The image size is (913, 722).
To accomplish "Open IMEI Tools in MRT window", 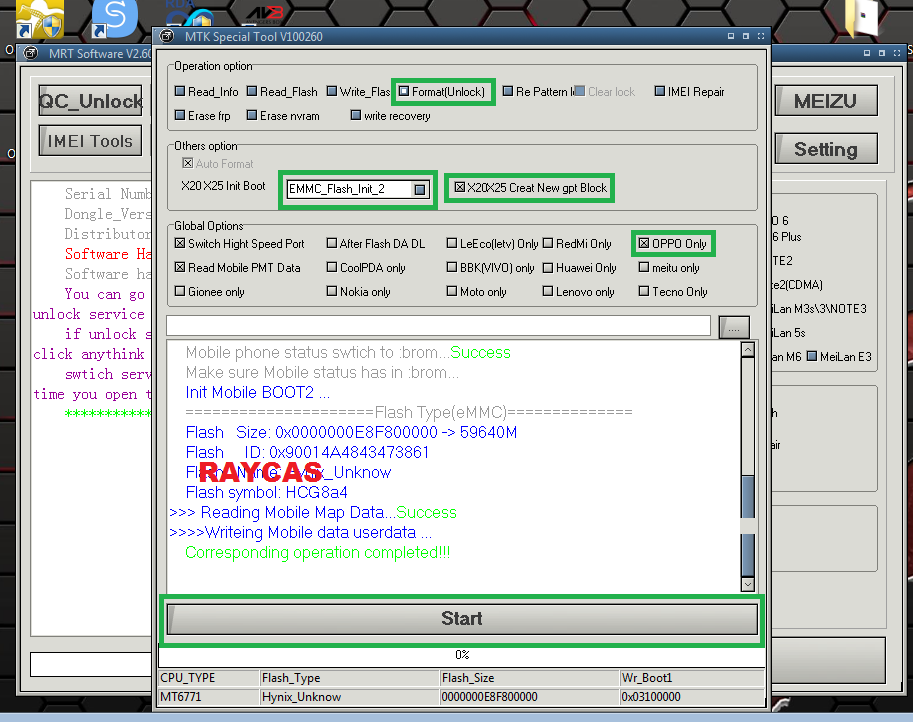I will (x=90, y=141).
